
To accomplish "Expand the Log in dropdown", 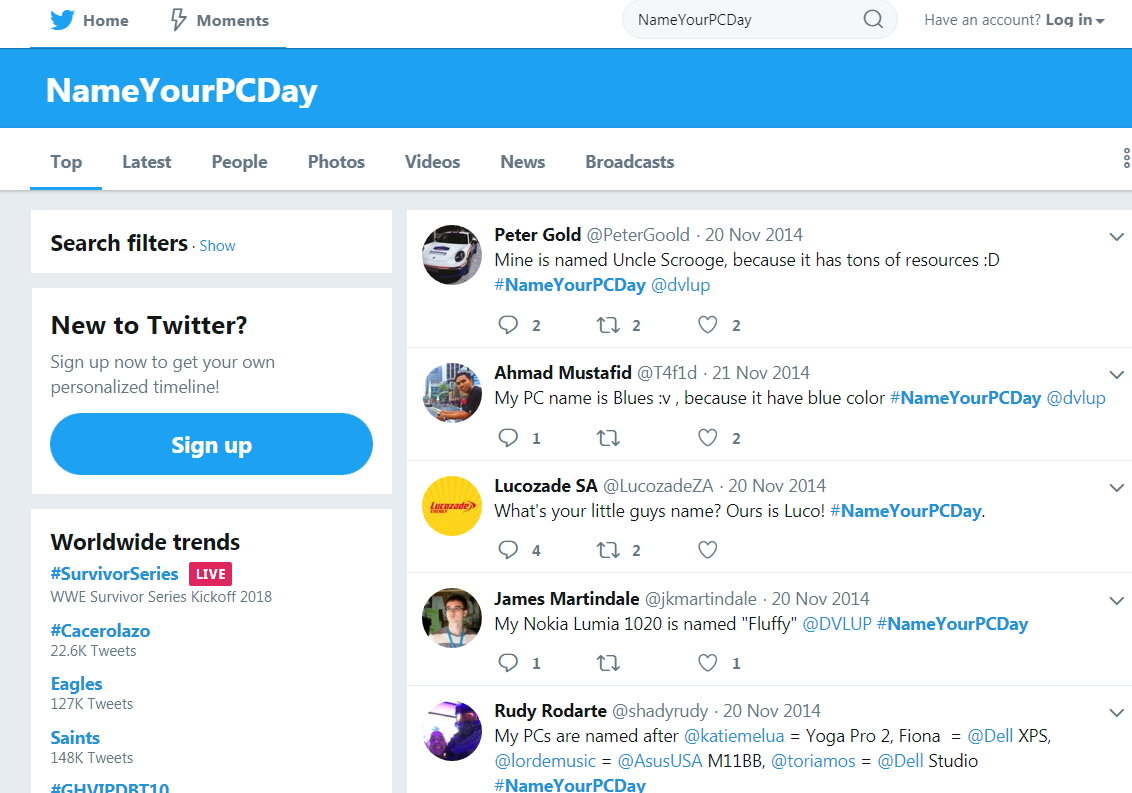I will coord(1075,20).
